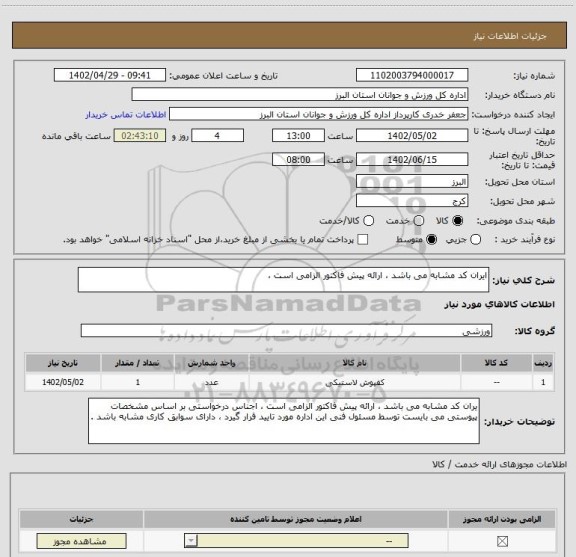Click the جزئیات اطلاعات نیاز page title
Image resolution: width=576 pixels, height=557 pixels.
(510, 36)
